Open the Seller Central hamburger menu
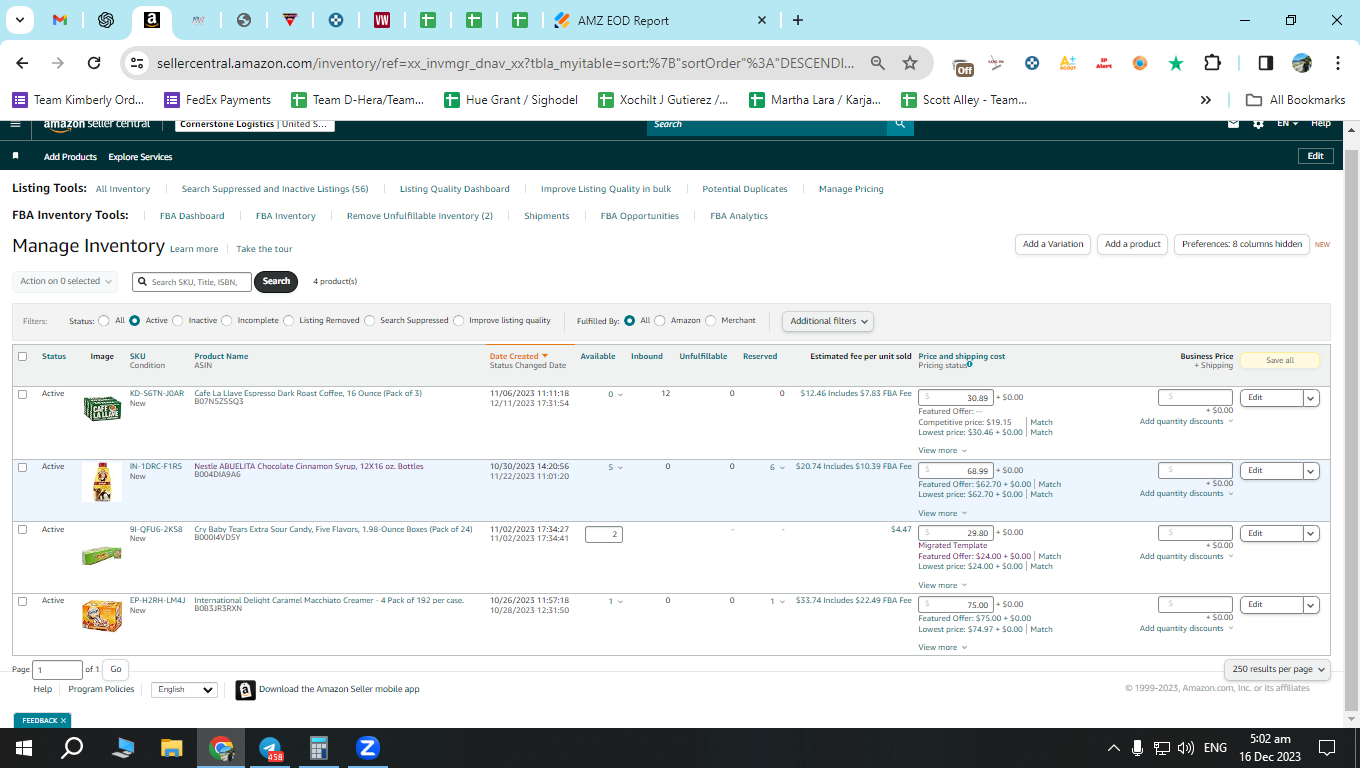The width and height of the screenshot is (1360, 768). (15, 124)
